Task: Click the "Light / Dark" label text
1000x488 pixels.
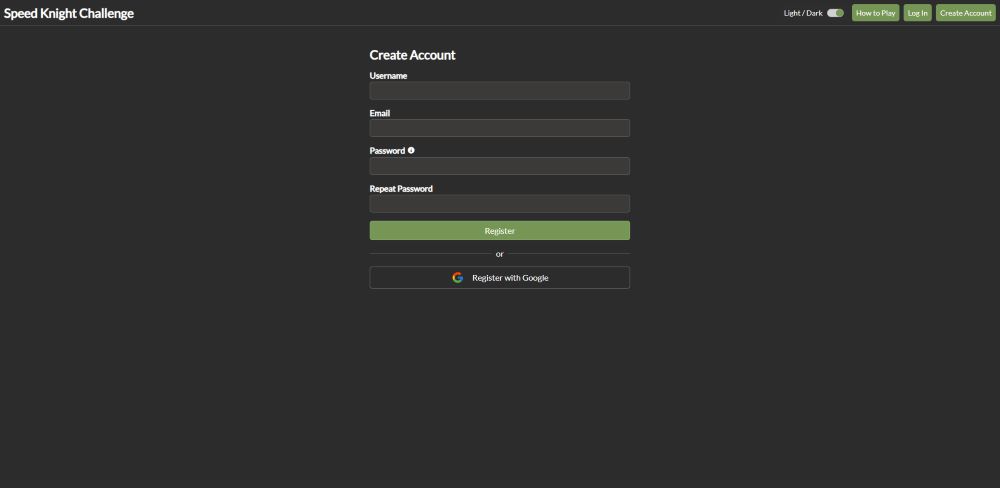Action: click(803, 13)
